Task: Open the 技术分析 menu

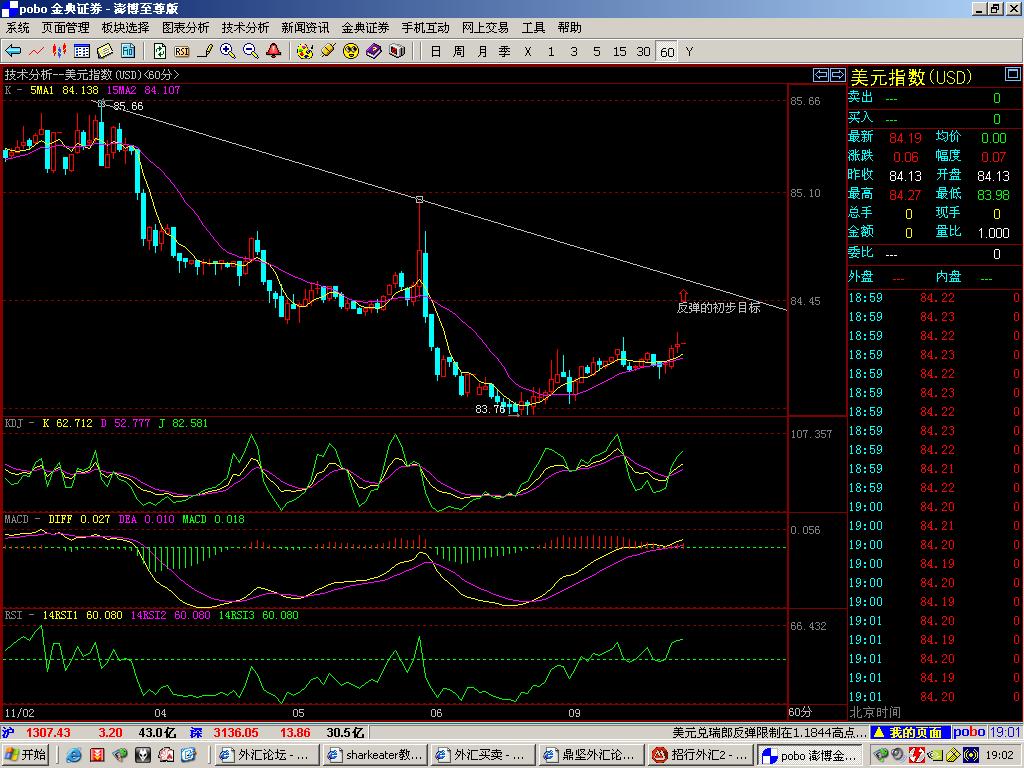Action: (x=245, y=28)
